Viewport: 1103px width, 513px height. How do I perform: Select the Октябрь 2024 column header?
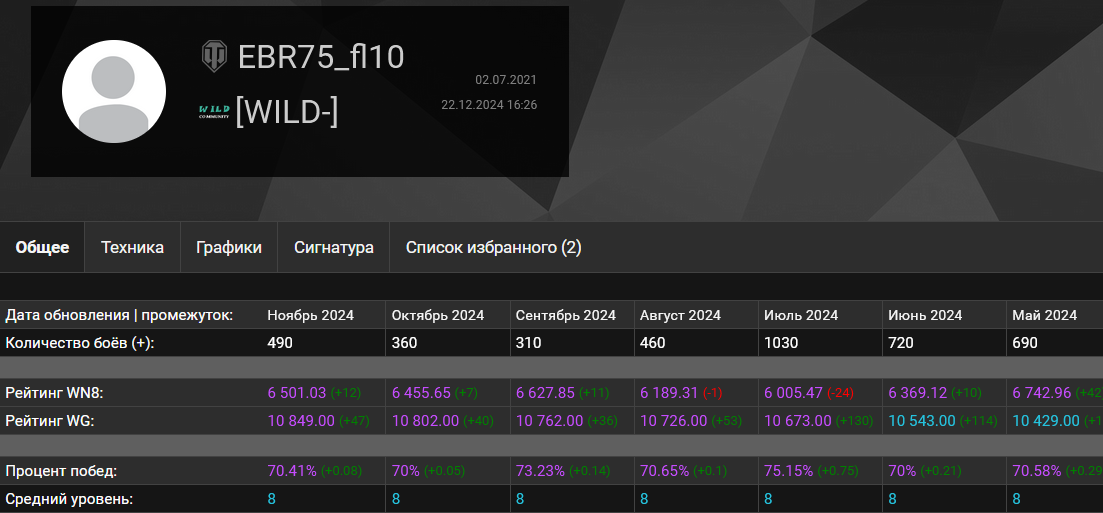tap(438, 315)
